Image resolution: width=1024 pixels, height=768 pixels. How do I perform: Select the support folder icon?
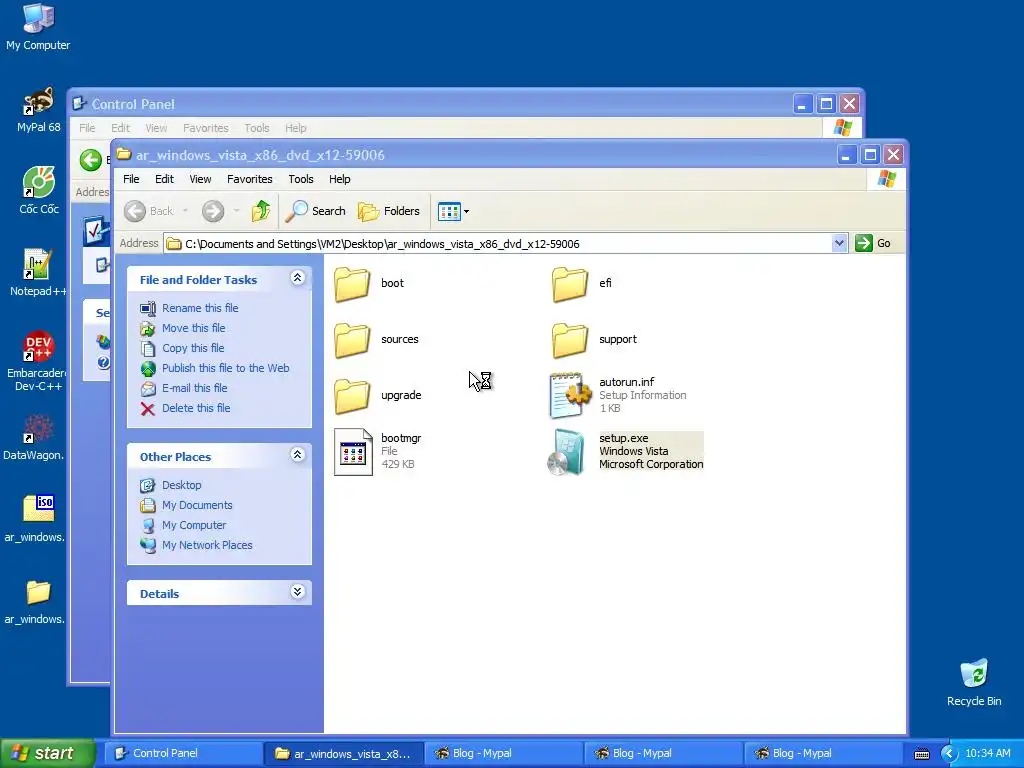[569, 340]
